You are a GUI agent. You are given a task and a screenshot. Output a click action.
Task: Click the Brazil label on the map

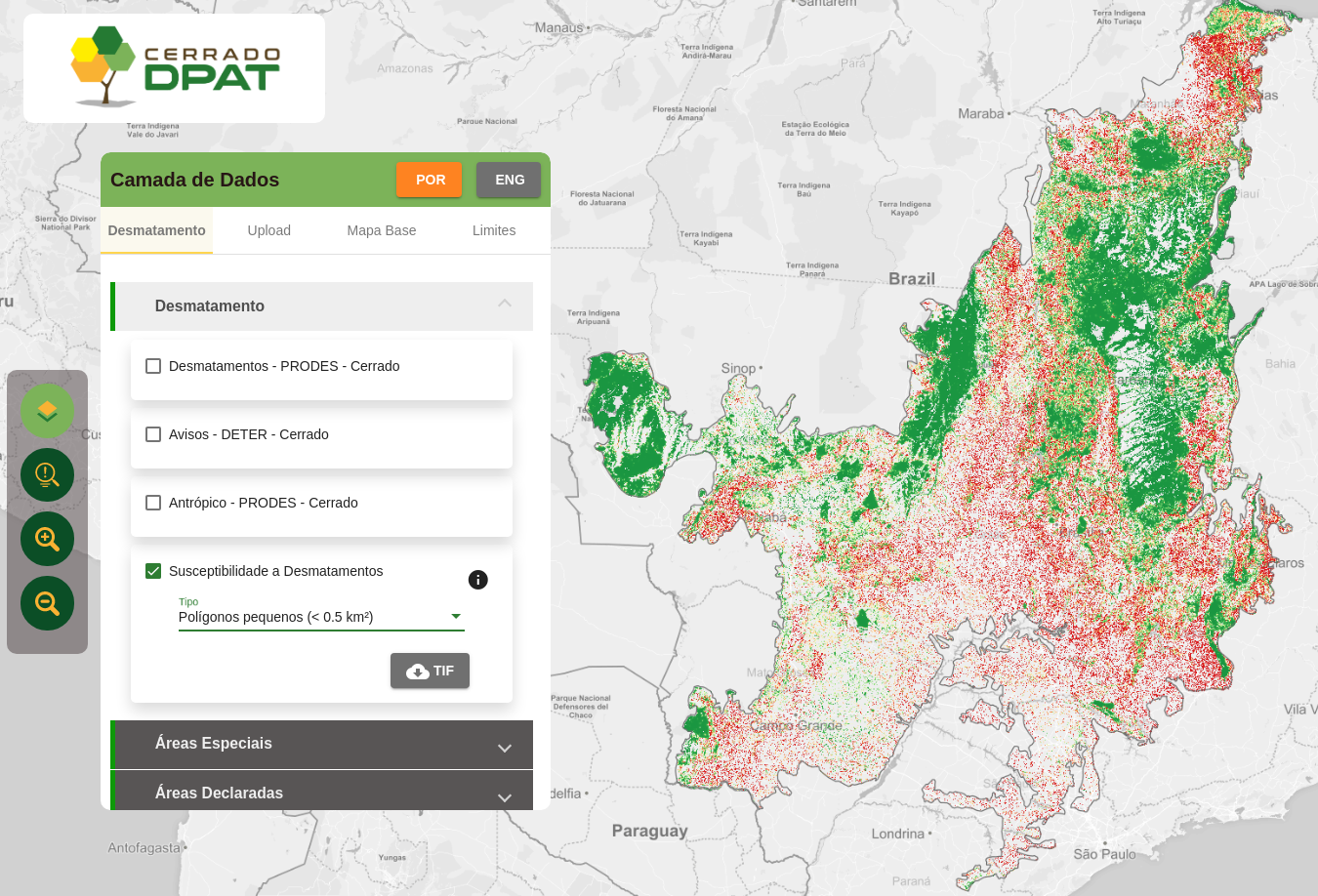[x=912, y=279]
